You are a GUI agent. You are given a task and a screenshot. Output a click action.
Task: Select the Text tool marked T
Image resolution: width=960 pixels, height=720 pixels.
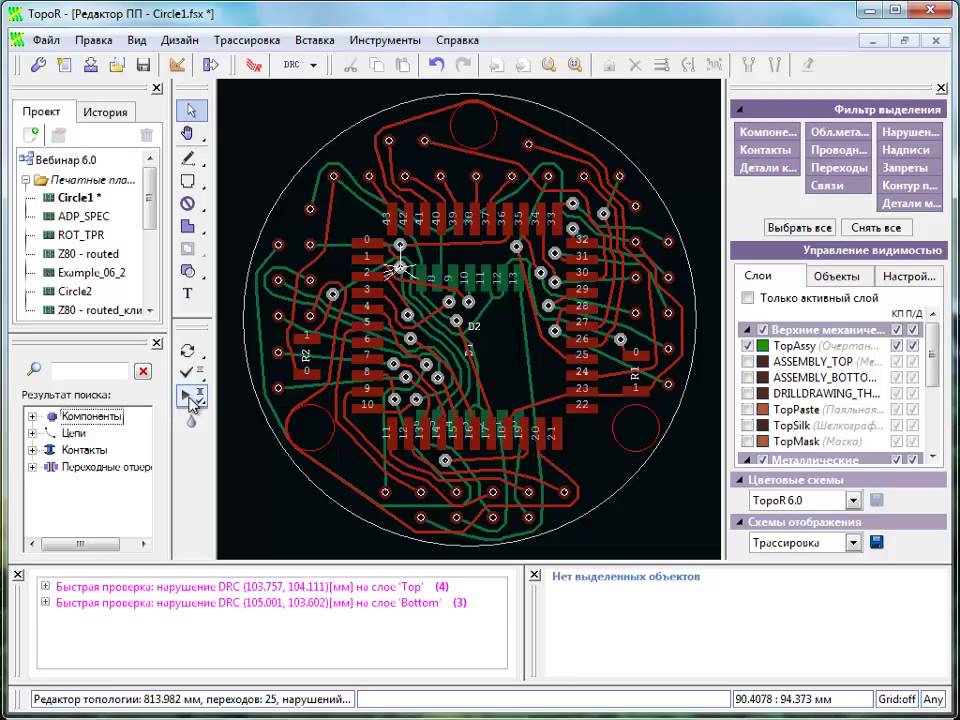[188, 294]
